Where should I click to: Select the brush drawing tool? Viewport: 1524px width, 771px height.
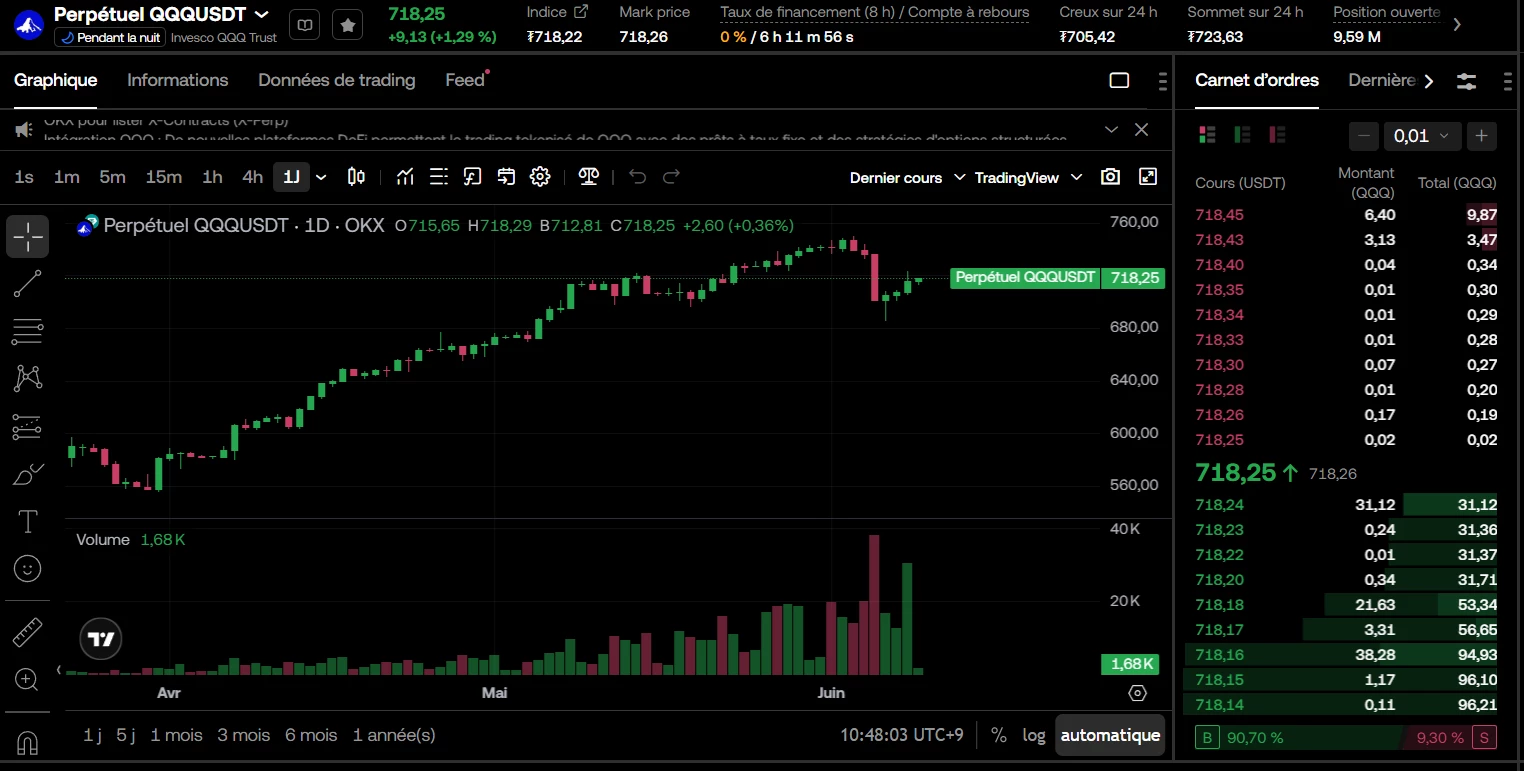(x=28, y=474)
